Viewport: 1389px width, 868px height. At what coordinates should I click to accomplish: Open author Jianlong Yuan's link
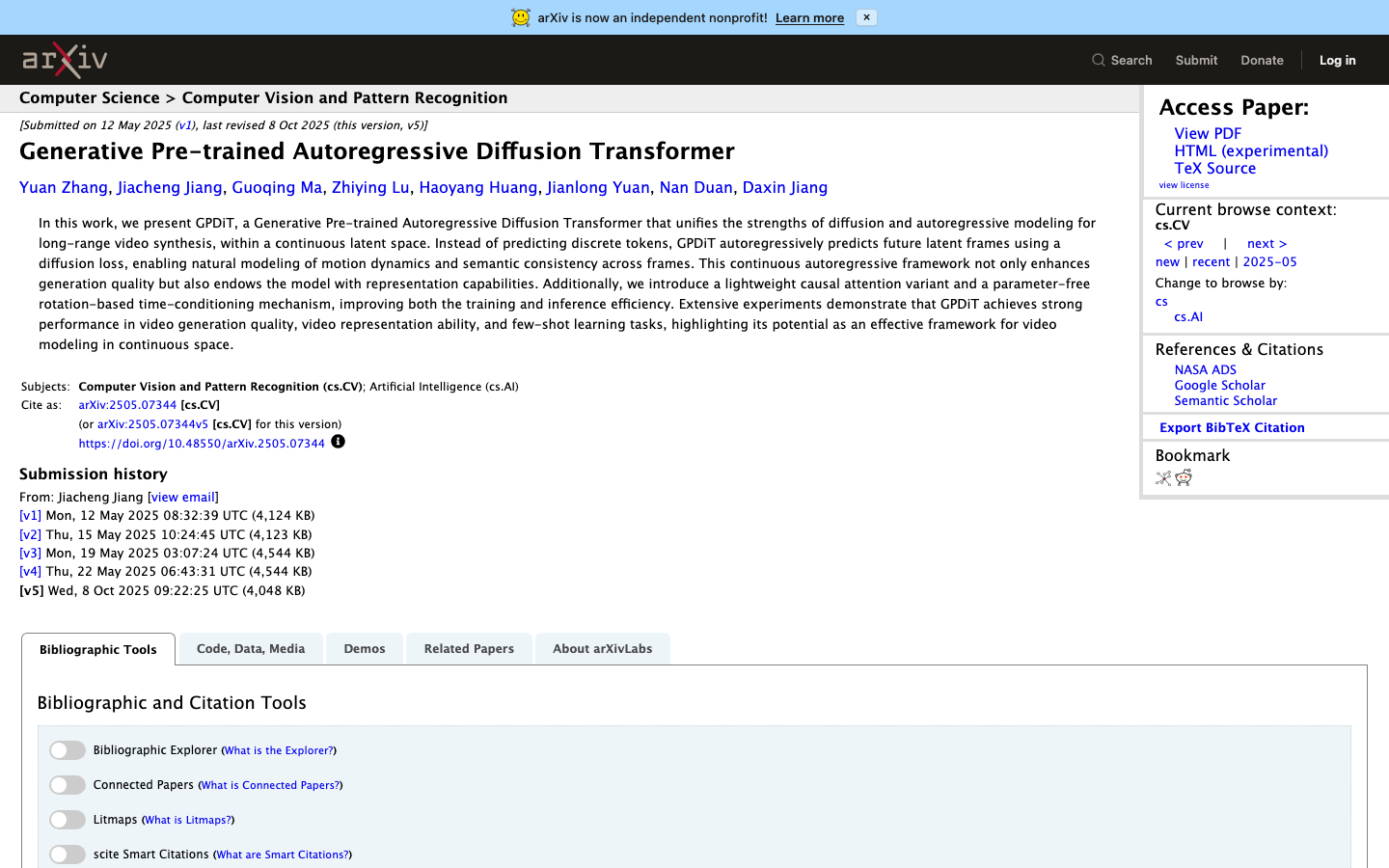[x=598, y=187]
